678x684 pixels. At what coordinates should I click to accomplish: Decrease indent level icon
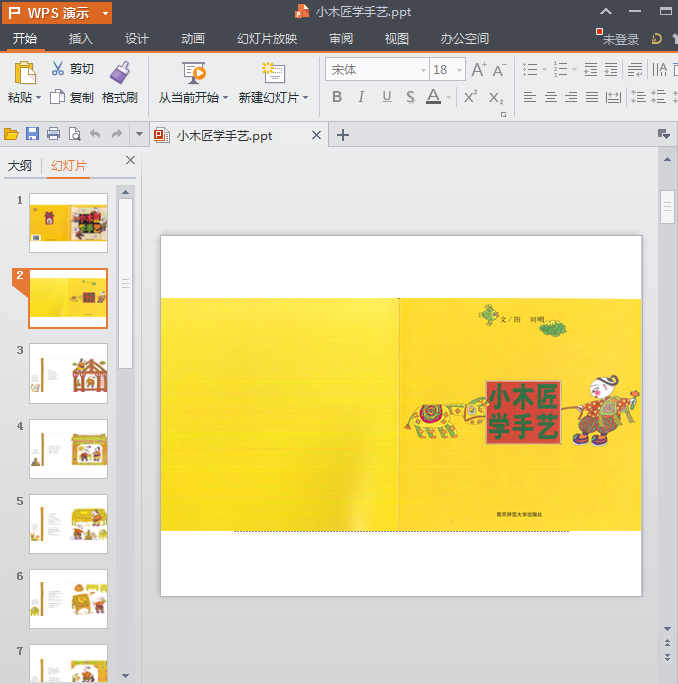[591, 69]
